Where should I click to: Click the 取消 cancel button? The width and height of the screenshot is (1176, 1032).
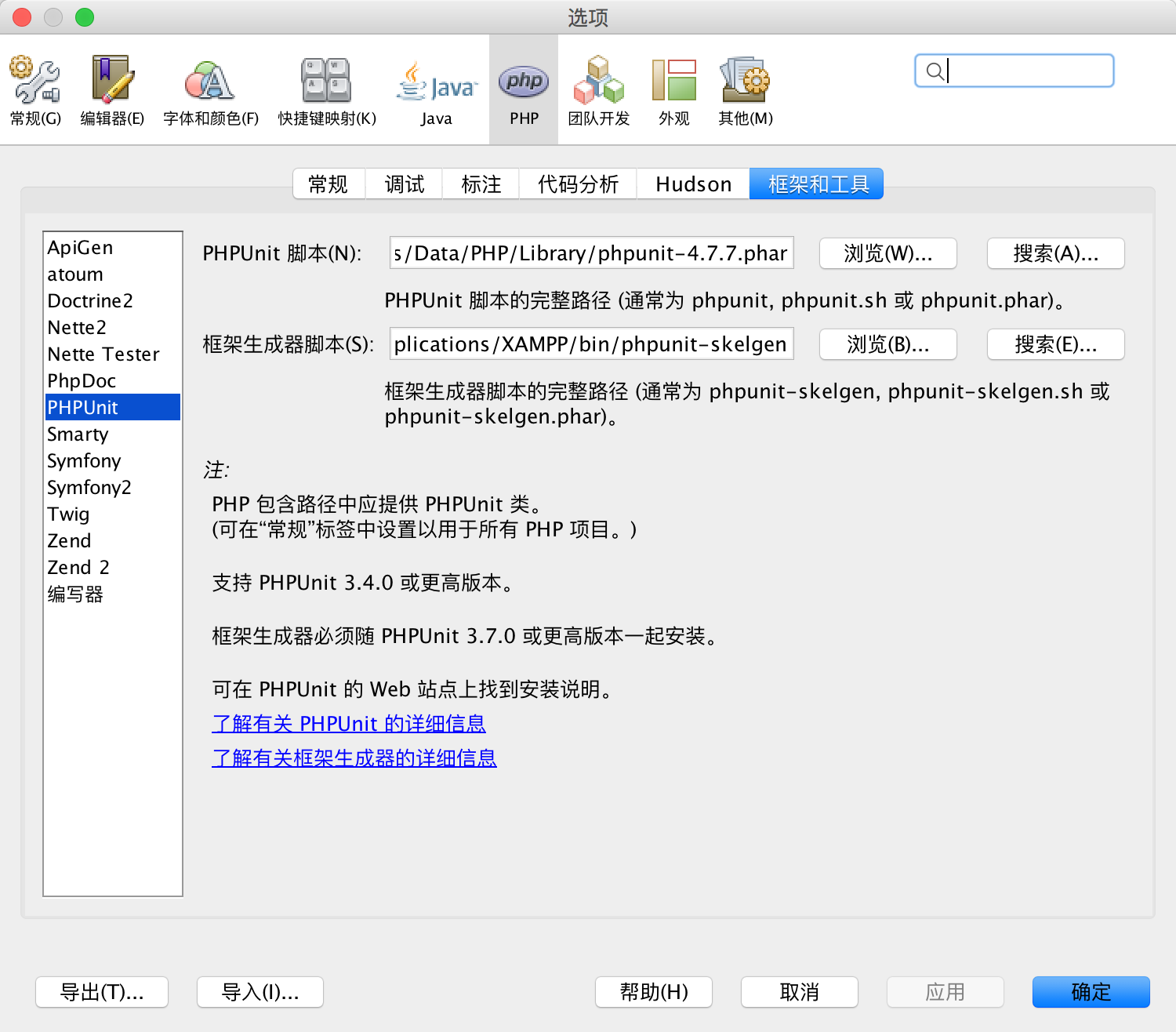coord(800,992)
